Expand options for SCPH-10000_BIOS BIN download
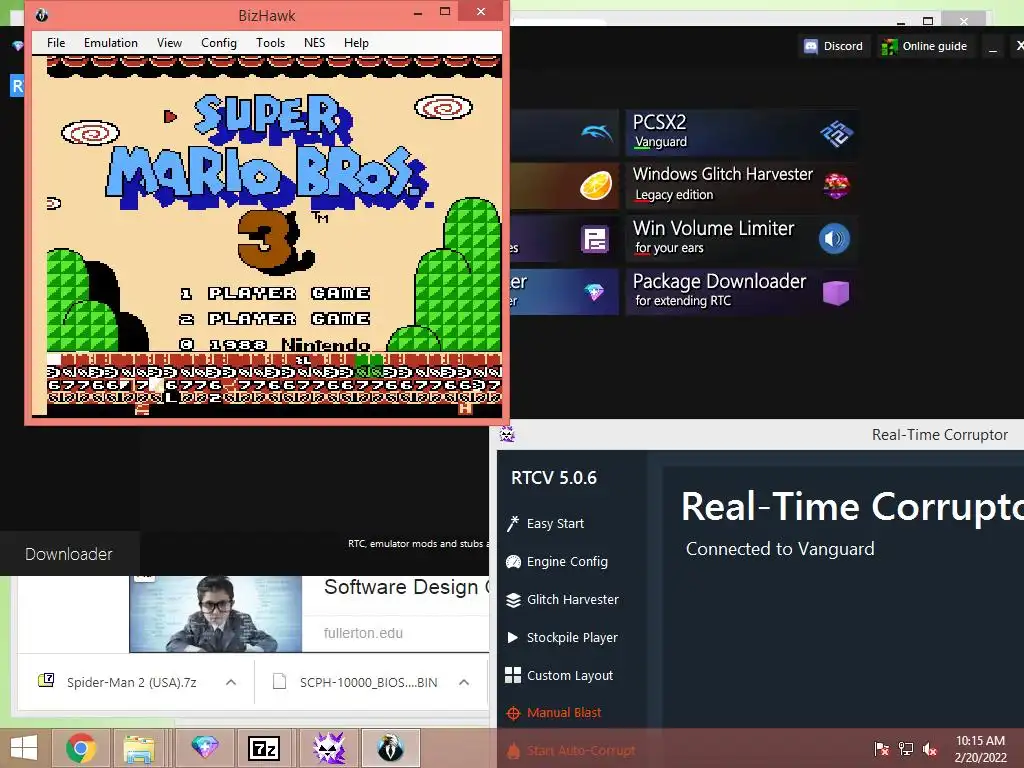 464,682
